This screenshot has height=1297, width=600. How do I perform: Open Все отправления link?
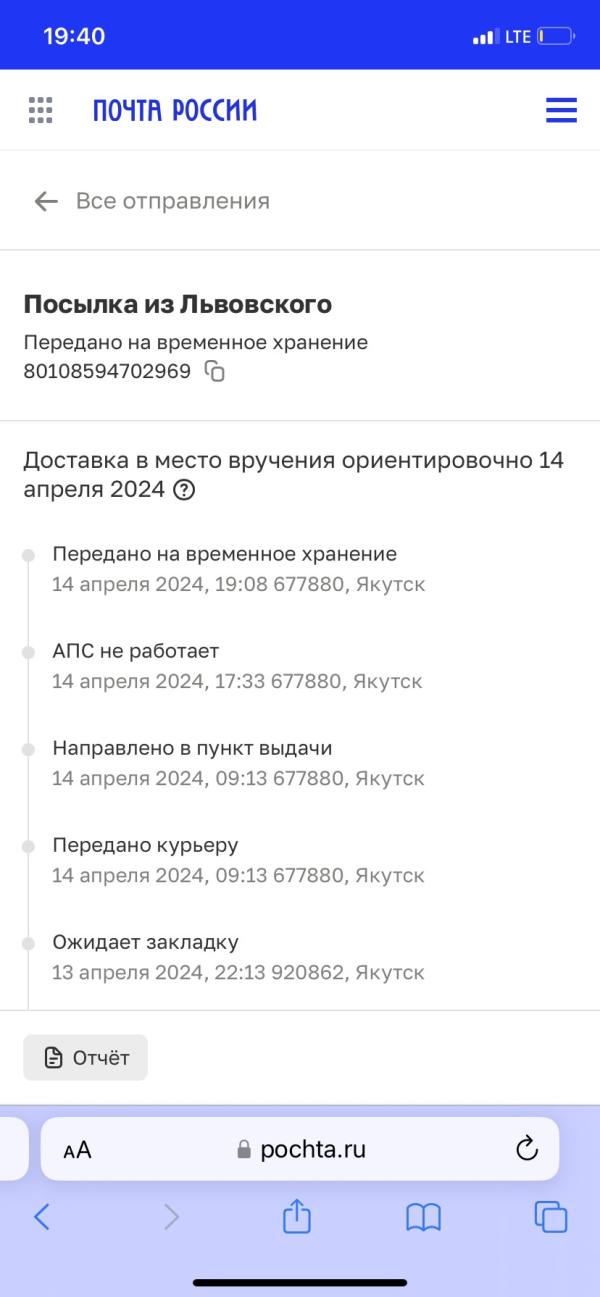click(173, 201)
